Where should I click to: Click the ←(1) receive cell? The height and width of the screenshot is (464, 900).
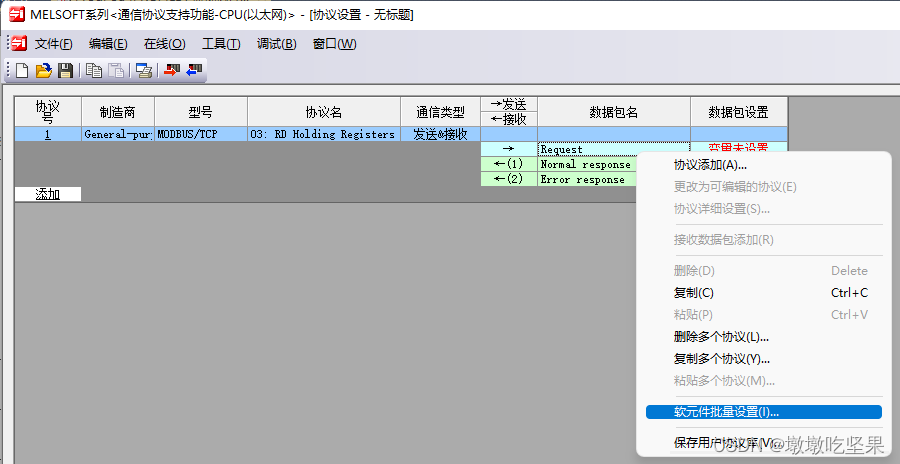pyautogui.click(x=509, y=164)
